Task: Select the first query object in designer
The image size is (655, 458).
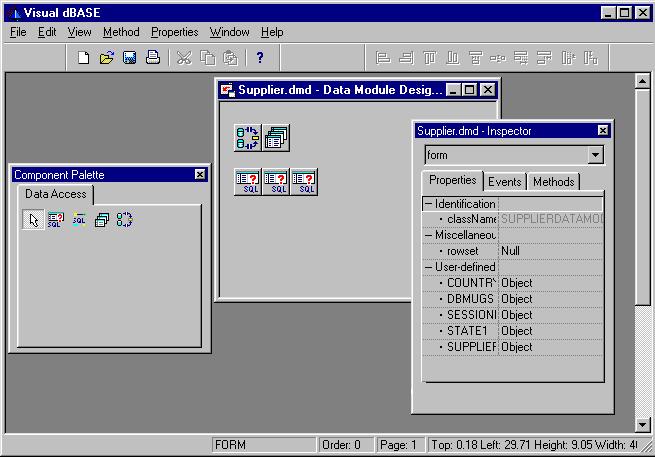Action: (x=248, y=182)
